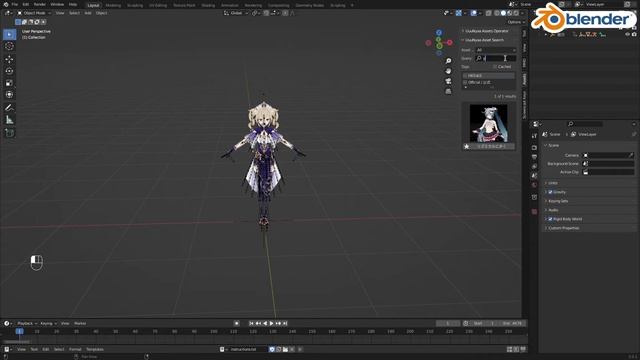Expand the Audio panel
640x360 pixels.
553,210
